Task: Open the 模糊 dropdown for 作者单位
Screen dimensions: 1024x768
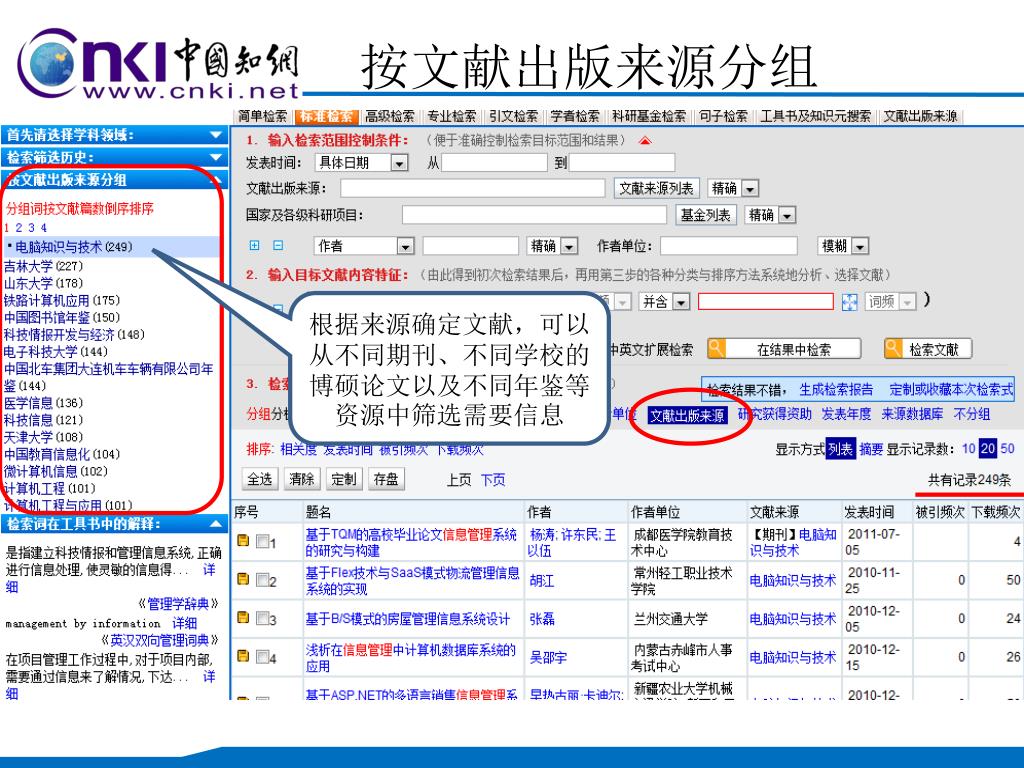Action: pos(860,246)
